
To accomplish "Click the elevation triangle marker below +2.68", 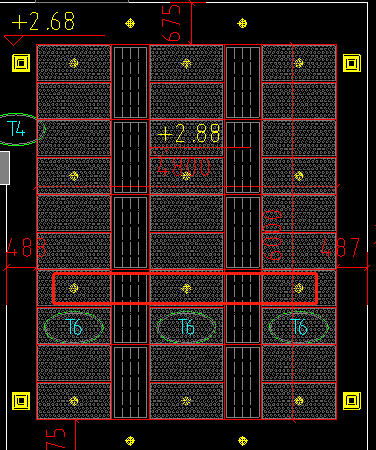I will [x=14, y=41].
